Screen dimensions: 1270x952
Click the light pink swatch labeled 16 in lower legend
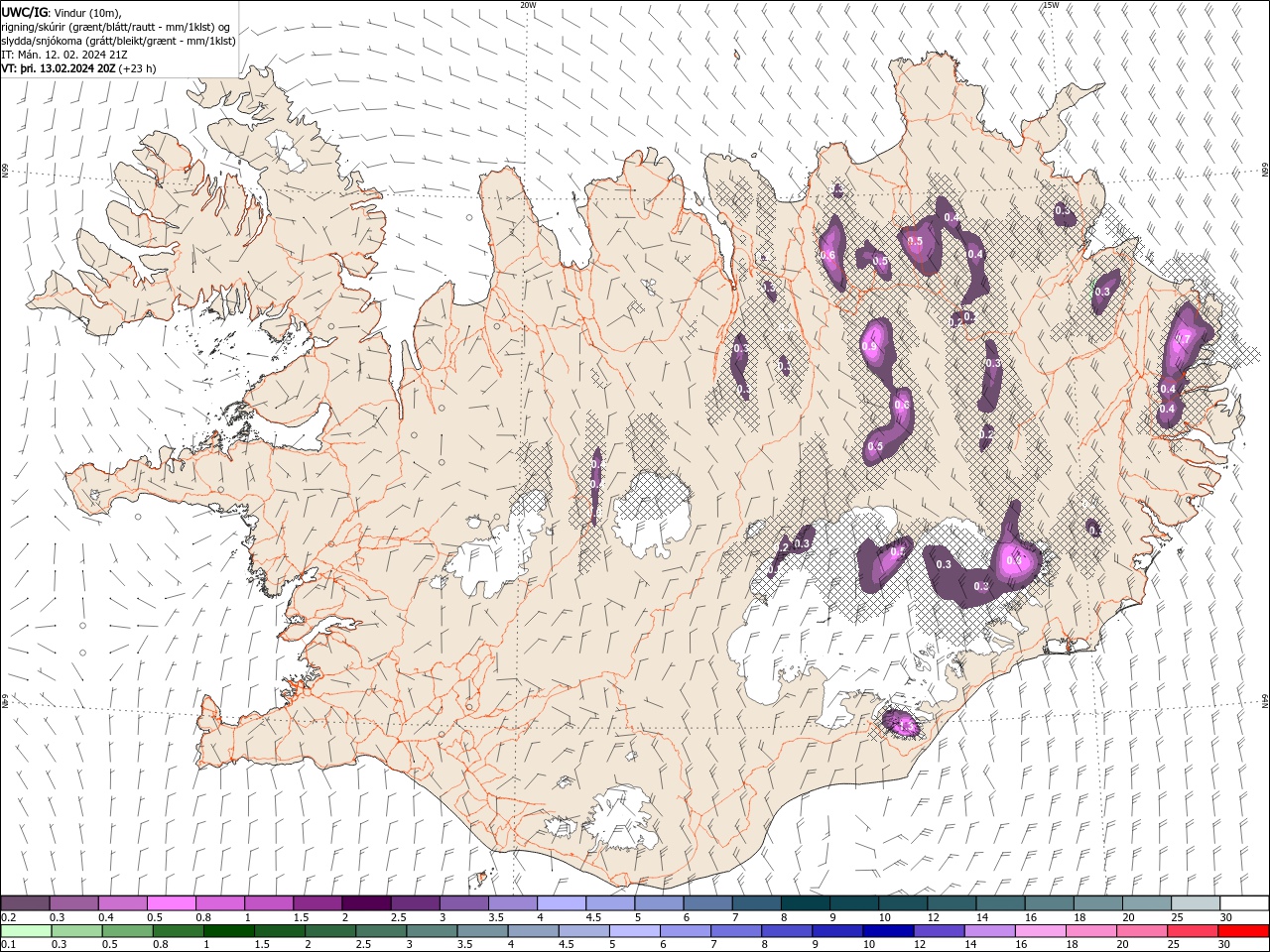click(1039, 930)
